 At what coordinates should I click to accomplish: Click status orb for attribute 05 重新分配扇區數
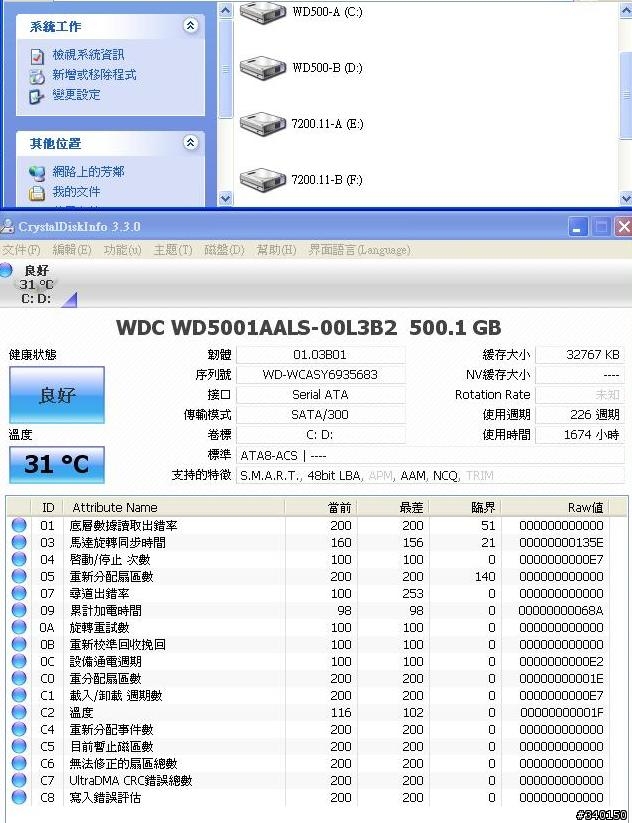(19, 576)
